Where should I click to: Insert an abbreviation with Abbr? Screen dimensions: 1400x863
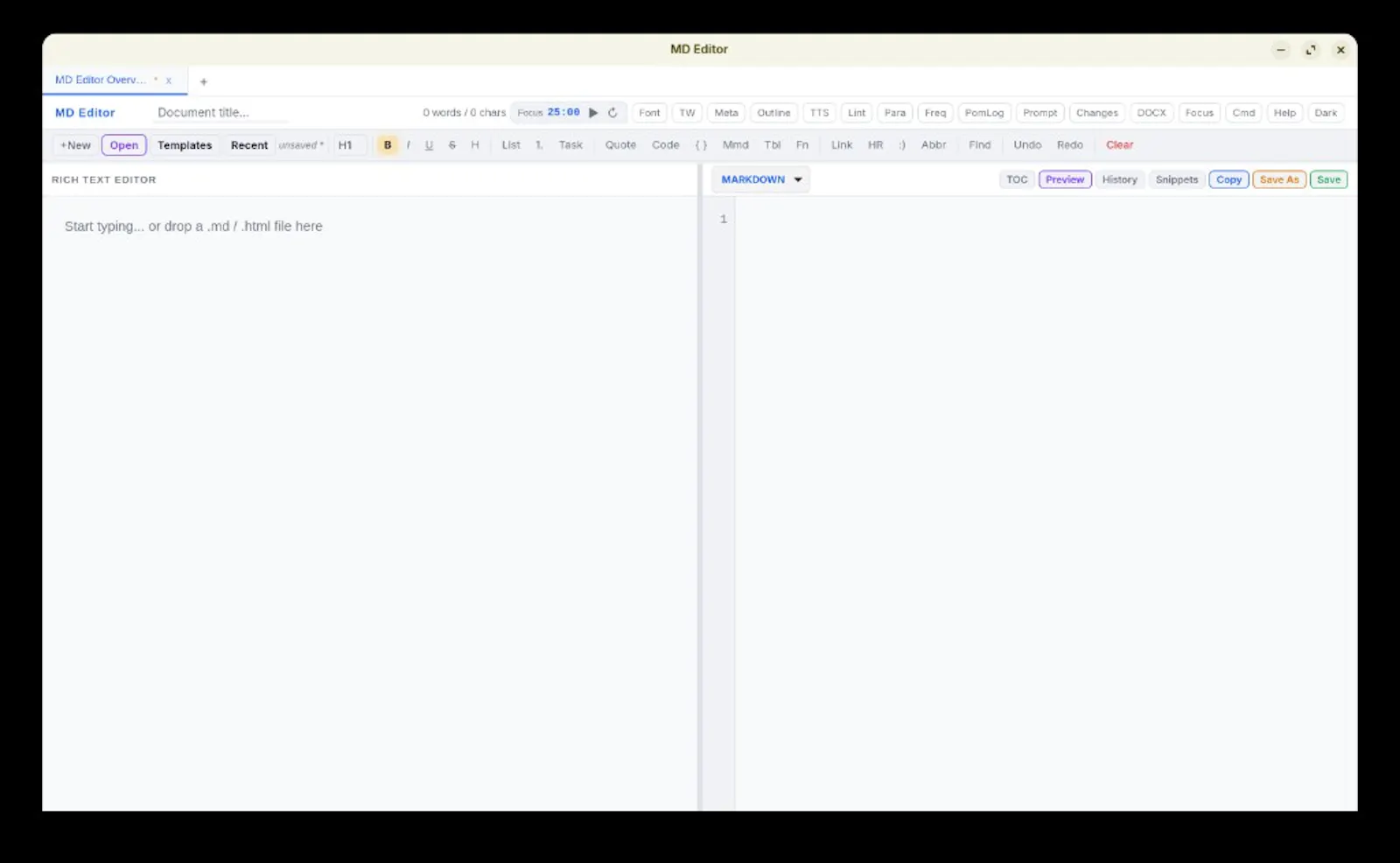934,145
